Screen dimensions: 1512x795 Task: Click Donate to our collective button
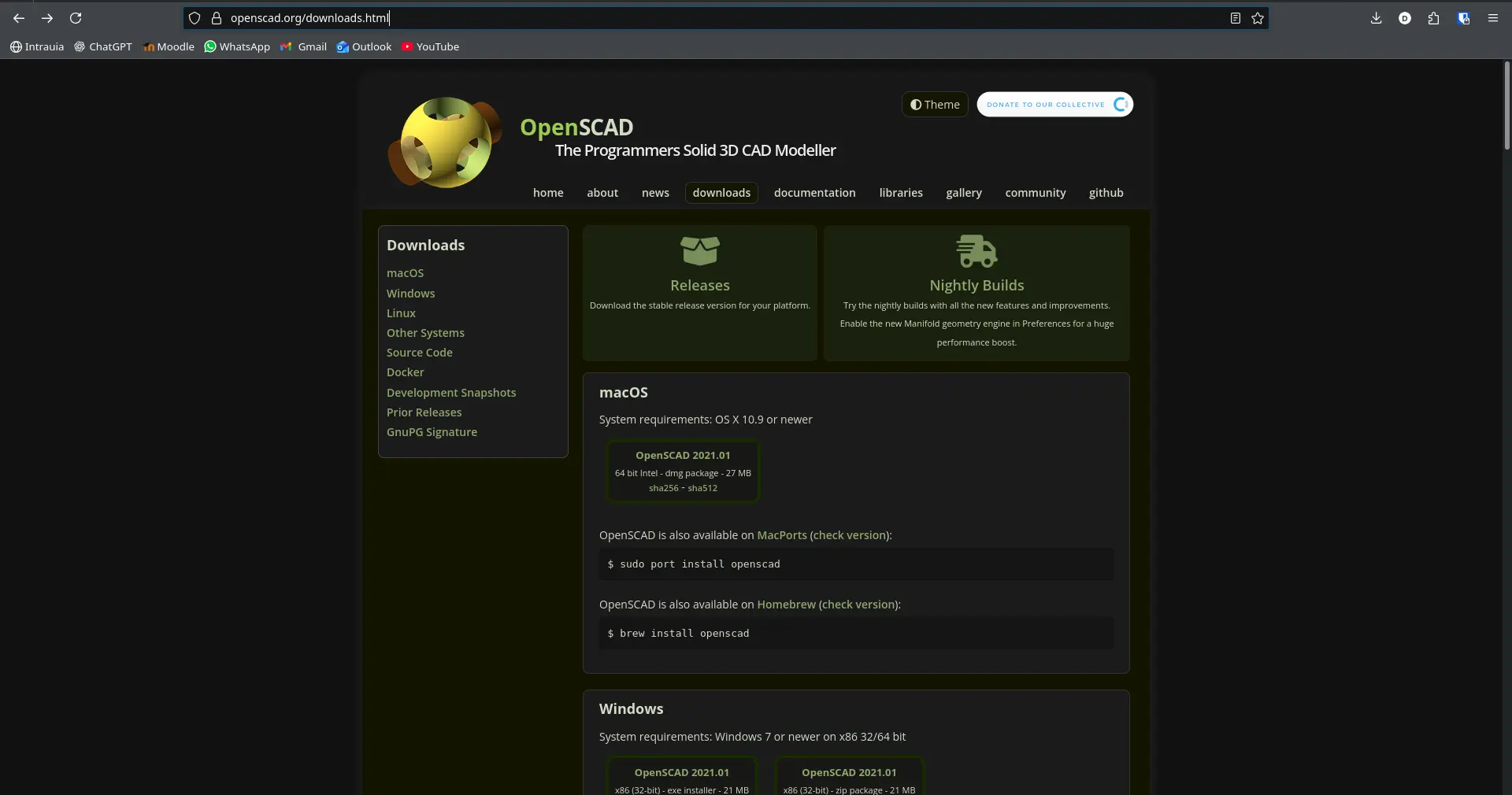tap(1054, 104)
